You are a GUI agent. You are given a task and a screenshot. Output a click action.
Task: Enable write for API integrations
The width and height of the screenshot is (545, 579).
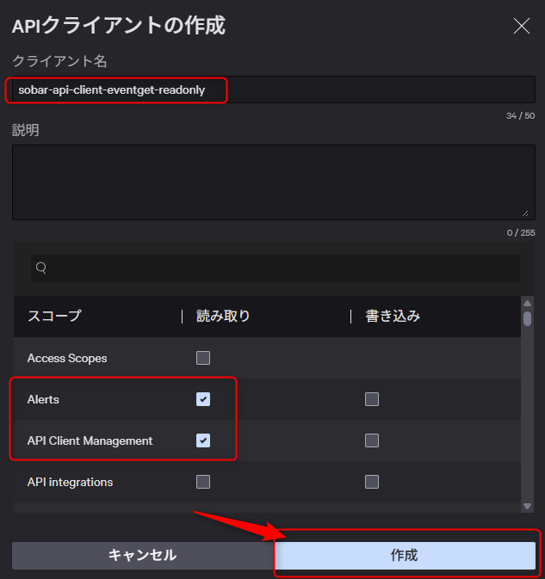(x=371, y=482)
